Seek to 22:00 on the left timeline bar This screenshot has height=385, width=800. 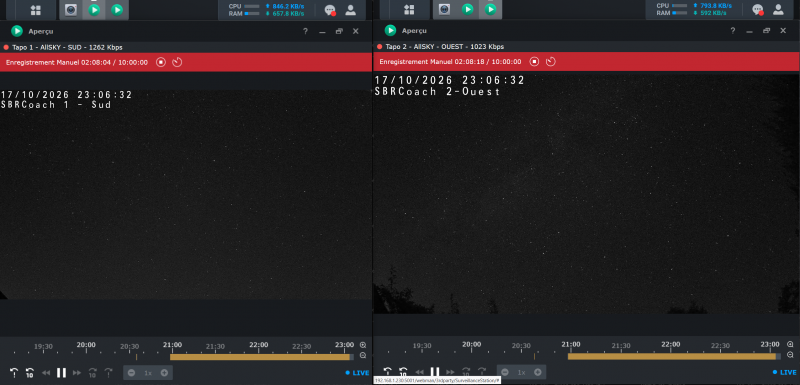[259, 357]
